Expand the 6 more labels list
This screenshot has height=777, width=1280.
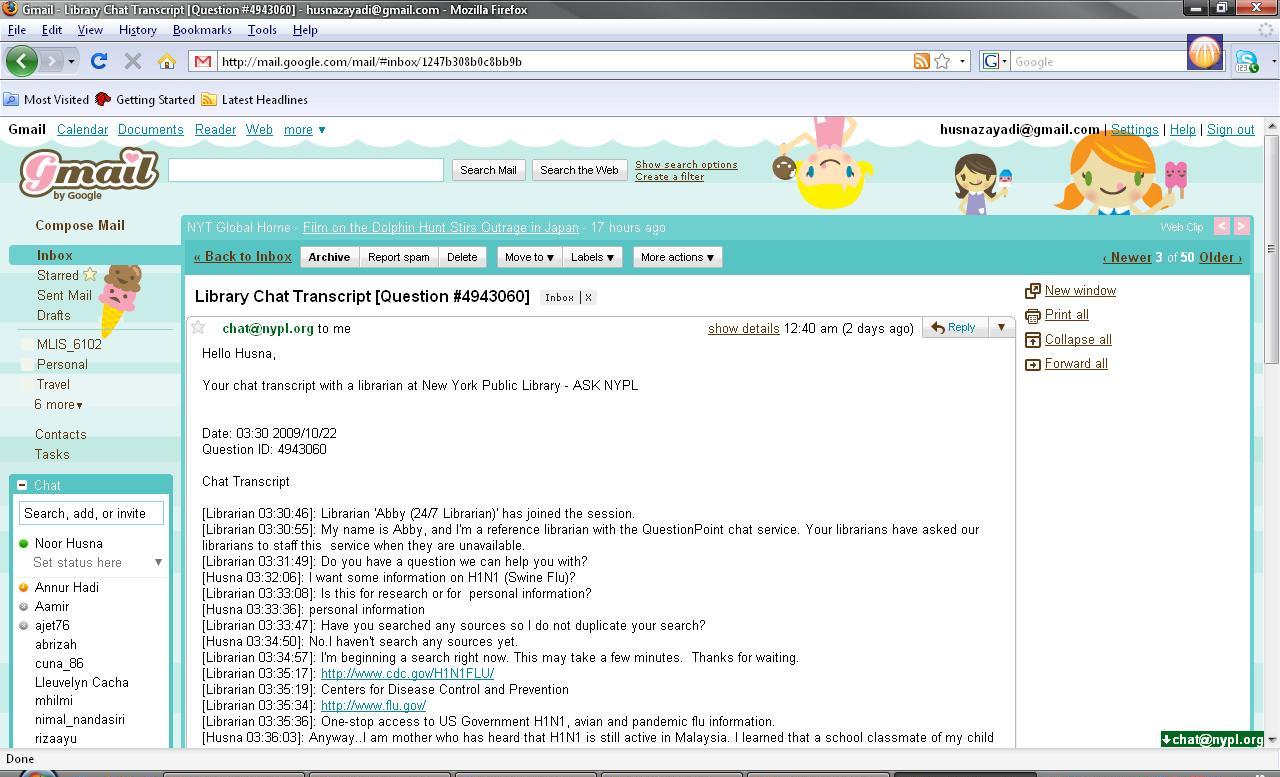click(x=57, y=405)
